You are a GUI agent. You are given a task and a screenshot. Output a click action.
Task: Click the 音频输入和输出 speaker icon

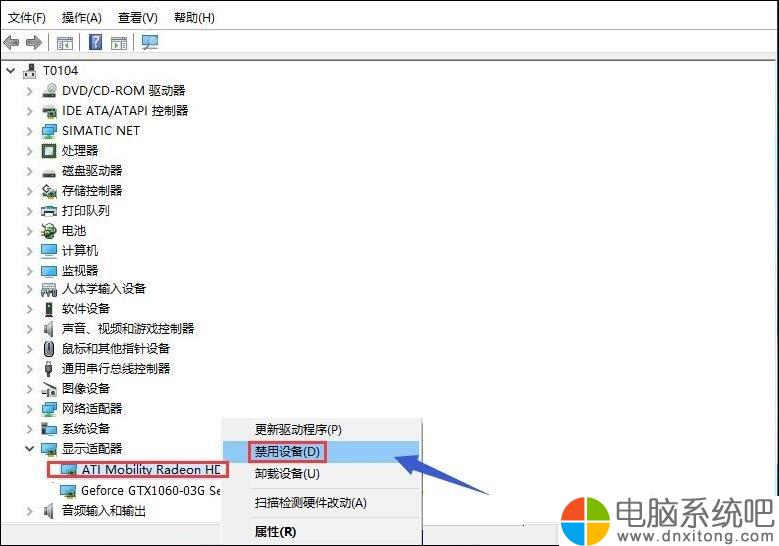(49, 511)
